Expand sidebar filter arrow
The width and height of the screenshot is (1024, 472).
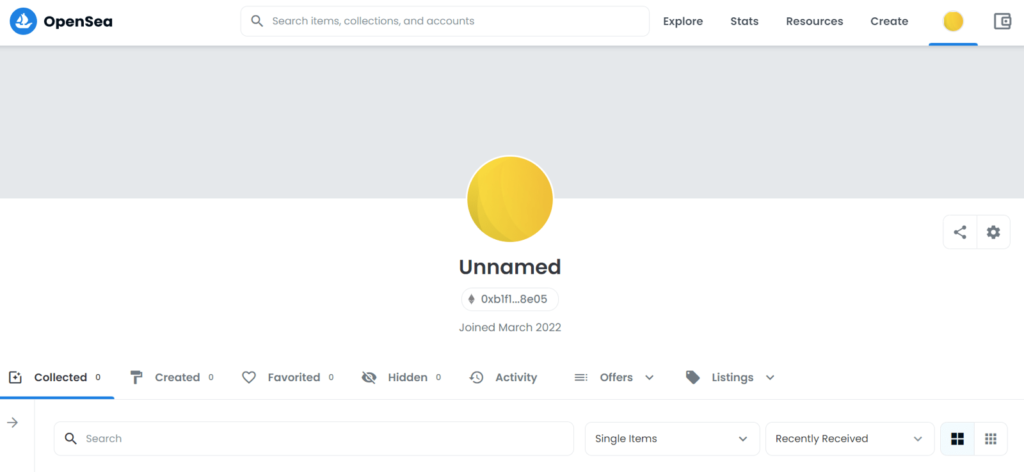coord(12,423)
